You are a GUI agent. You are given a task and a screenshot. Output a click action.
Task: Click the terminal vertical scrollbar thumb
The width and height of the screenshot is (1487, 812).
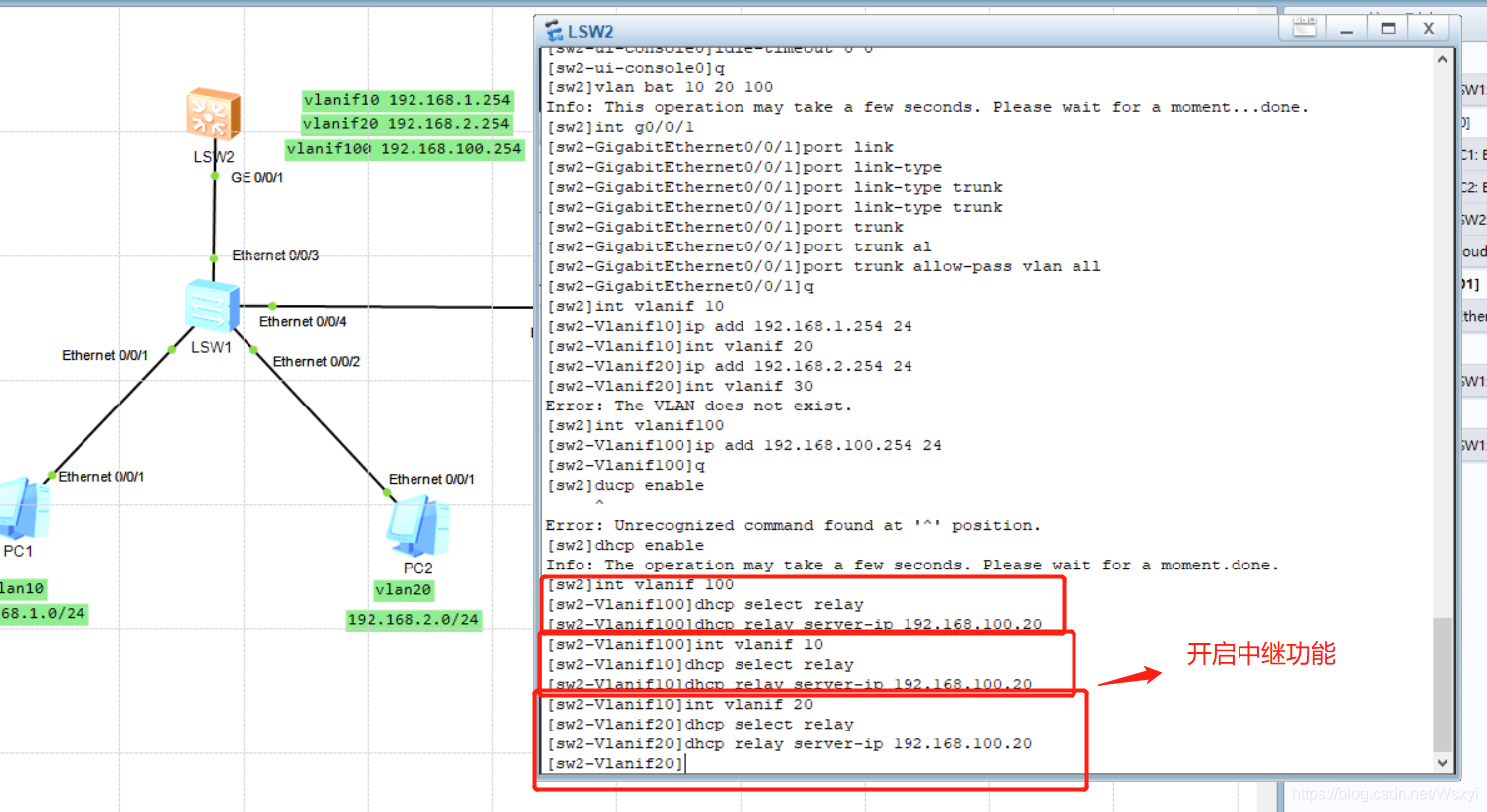click(x=1442, y=685)
